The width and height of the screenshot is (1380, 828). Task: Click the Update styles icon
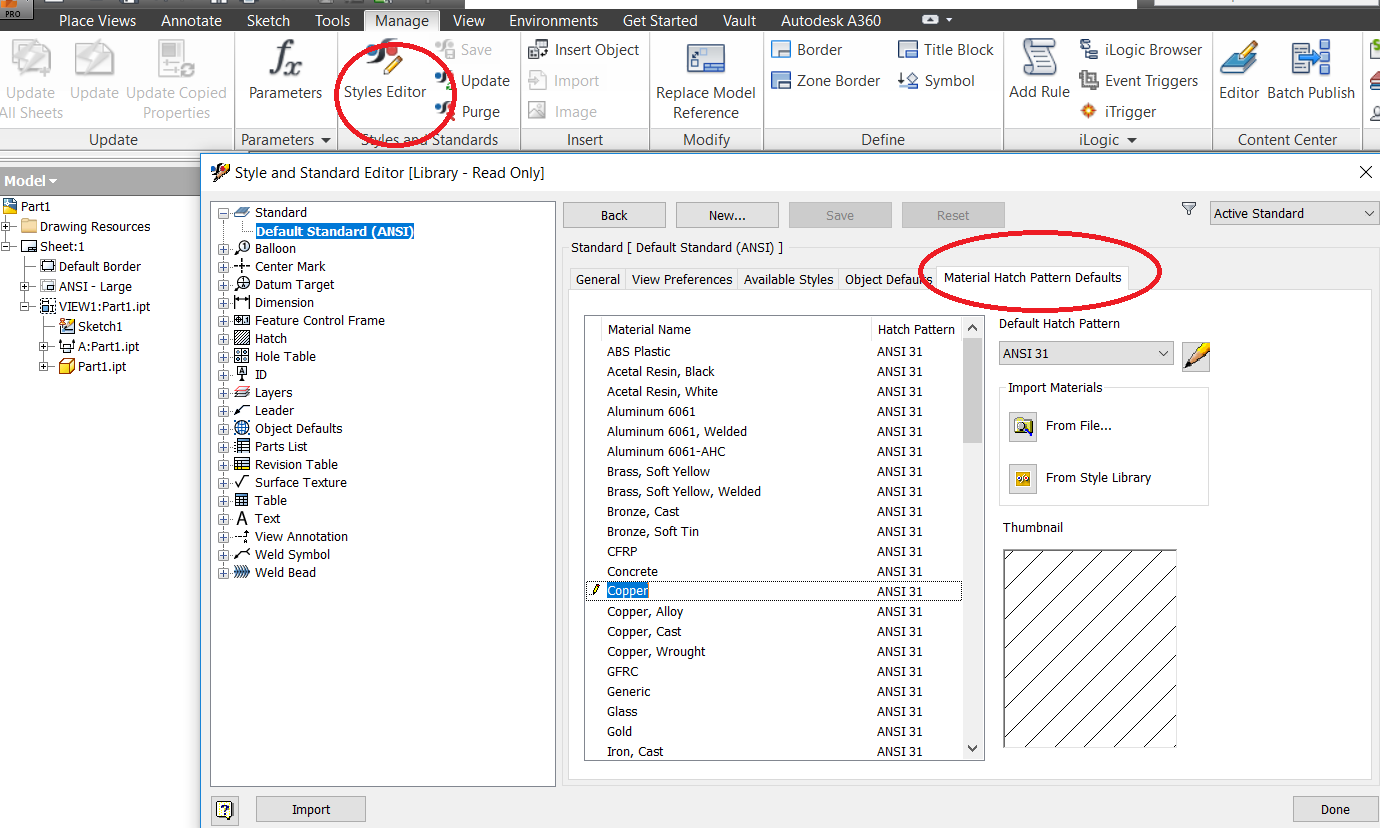[x=445, y=80]
